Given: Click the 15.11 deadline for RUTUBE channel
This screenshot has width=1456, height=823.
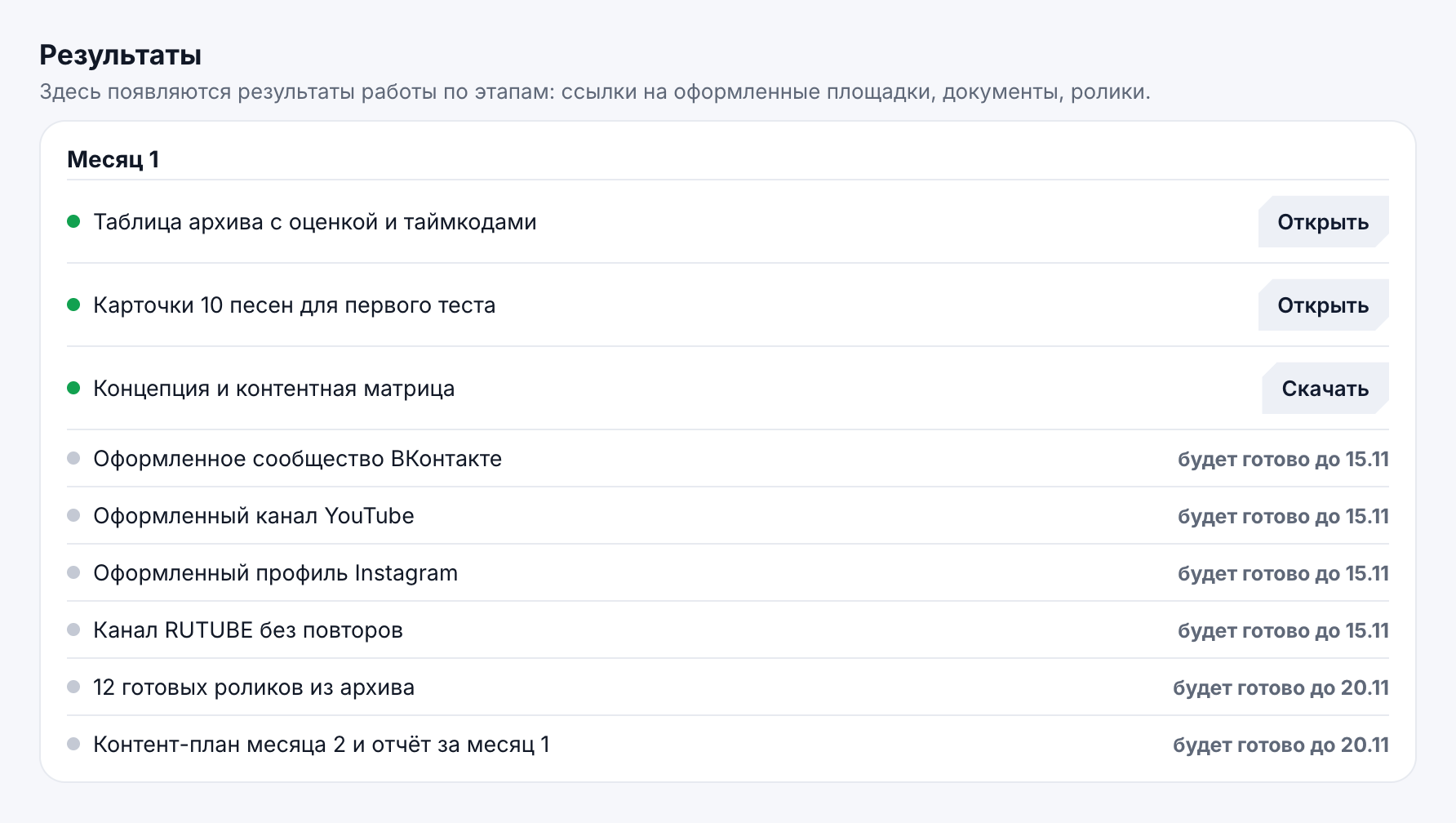Looking at the screenshot, I should tap(1283, 630).
